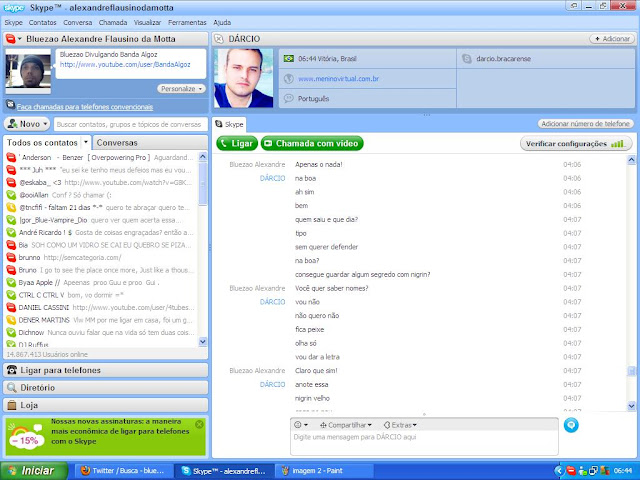Select contact Anderson - Benzer
The image size is (640, 480).
coord(100,157)
